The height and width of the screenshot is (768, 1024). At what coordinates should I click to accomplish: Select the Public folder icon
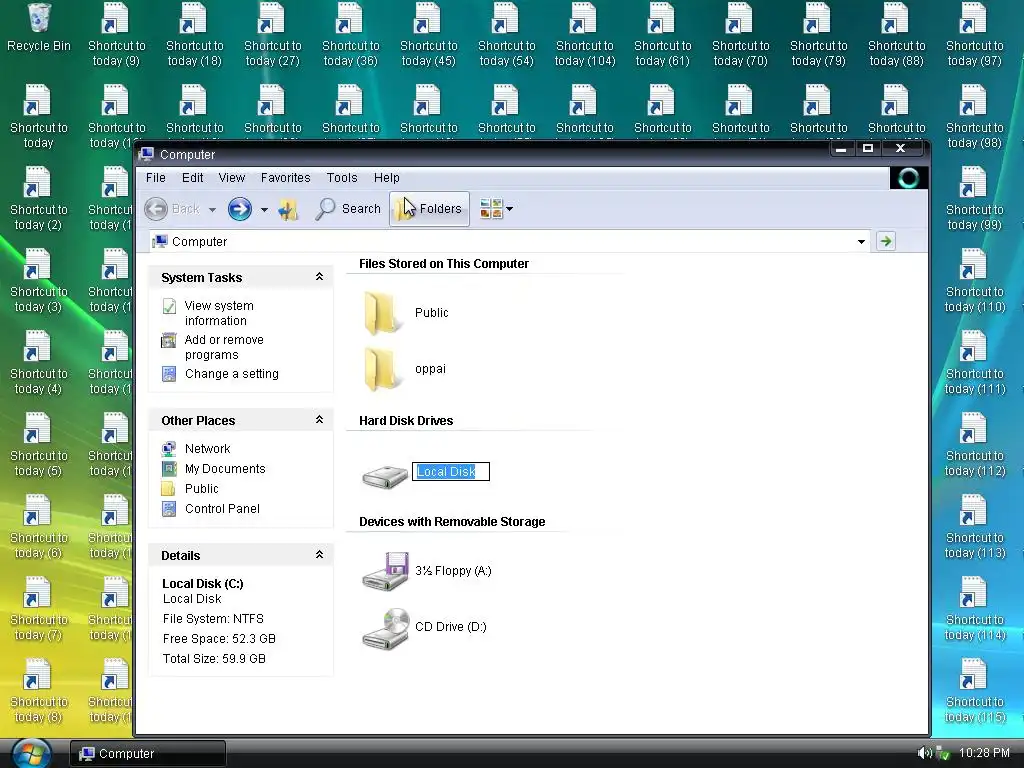coord(381,313)
